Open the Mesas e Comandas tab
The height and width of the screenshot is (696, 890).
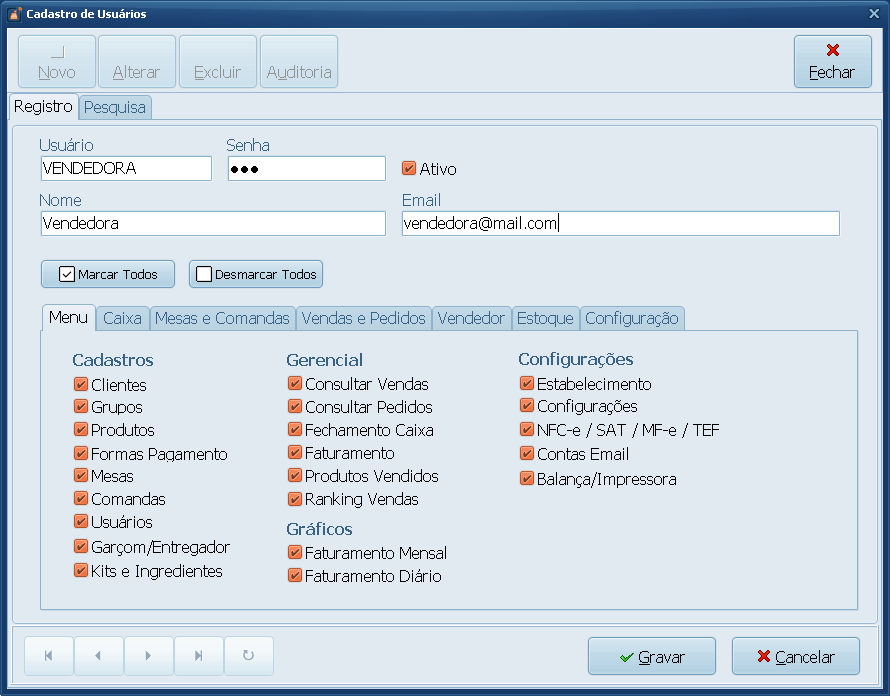[222, 319]
